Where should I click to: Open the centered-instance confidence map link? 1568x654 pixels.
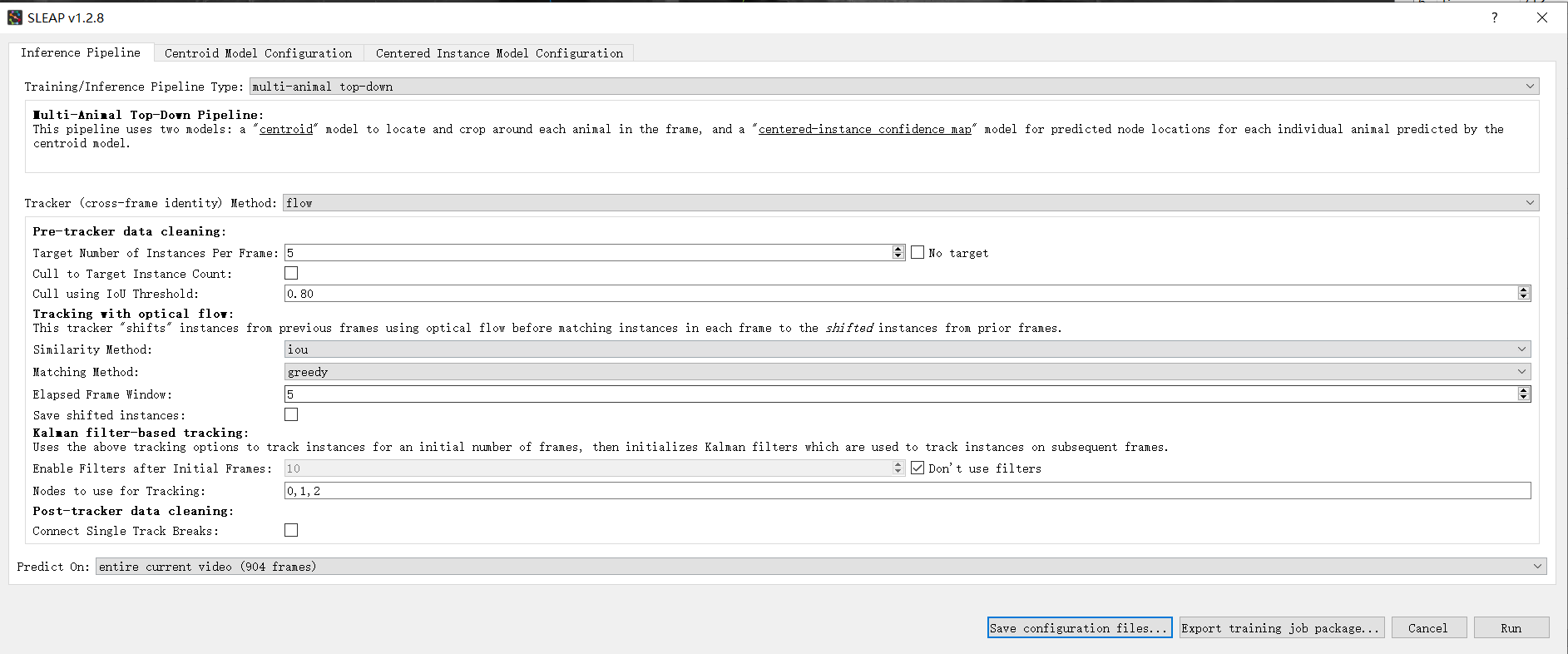865,129
